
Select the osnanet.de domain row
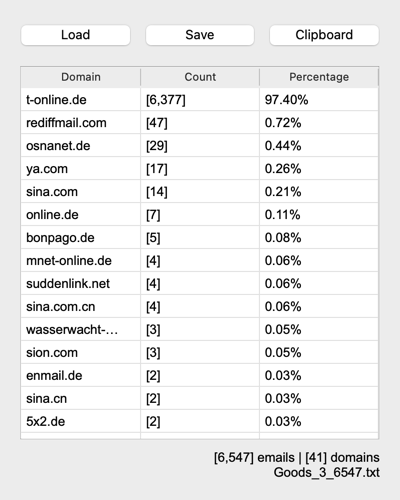200,146
